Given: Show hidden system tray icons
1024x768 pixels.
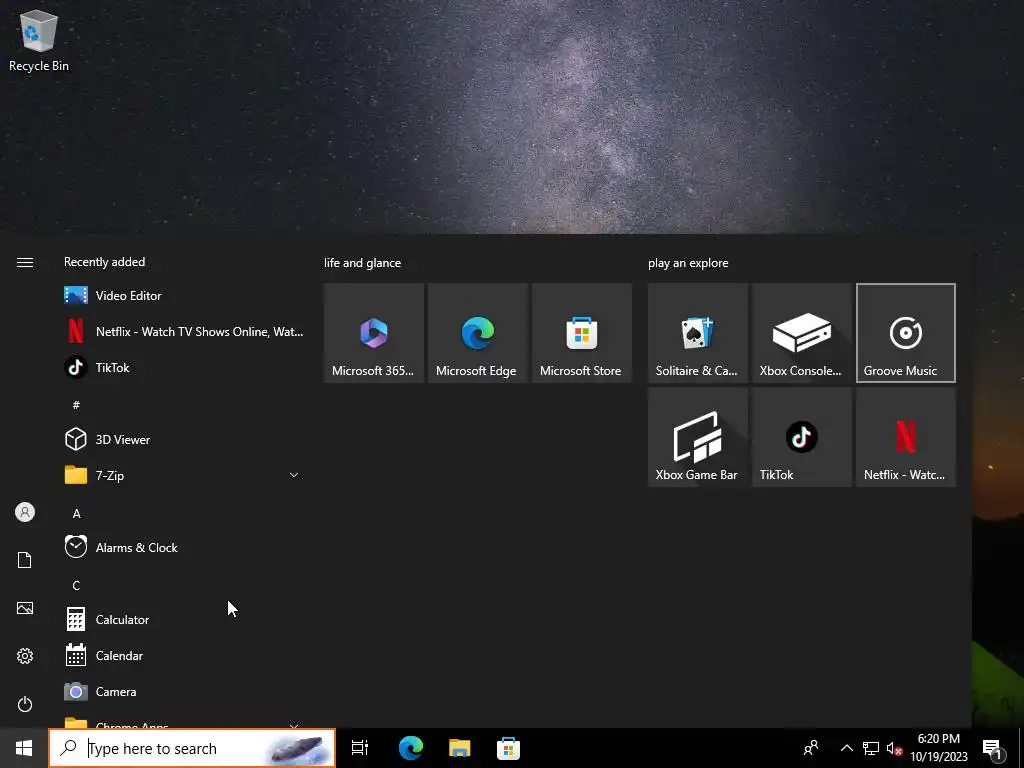Looking at the screenshot, I should 846,748.
